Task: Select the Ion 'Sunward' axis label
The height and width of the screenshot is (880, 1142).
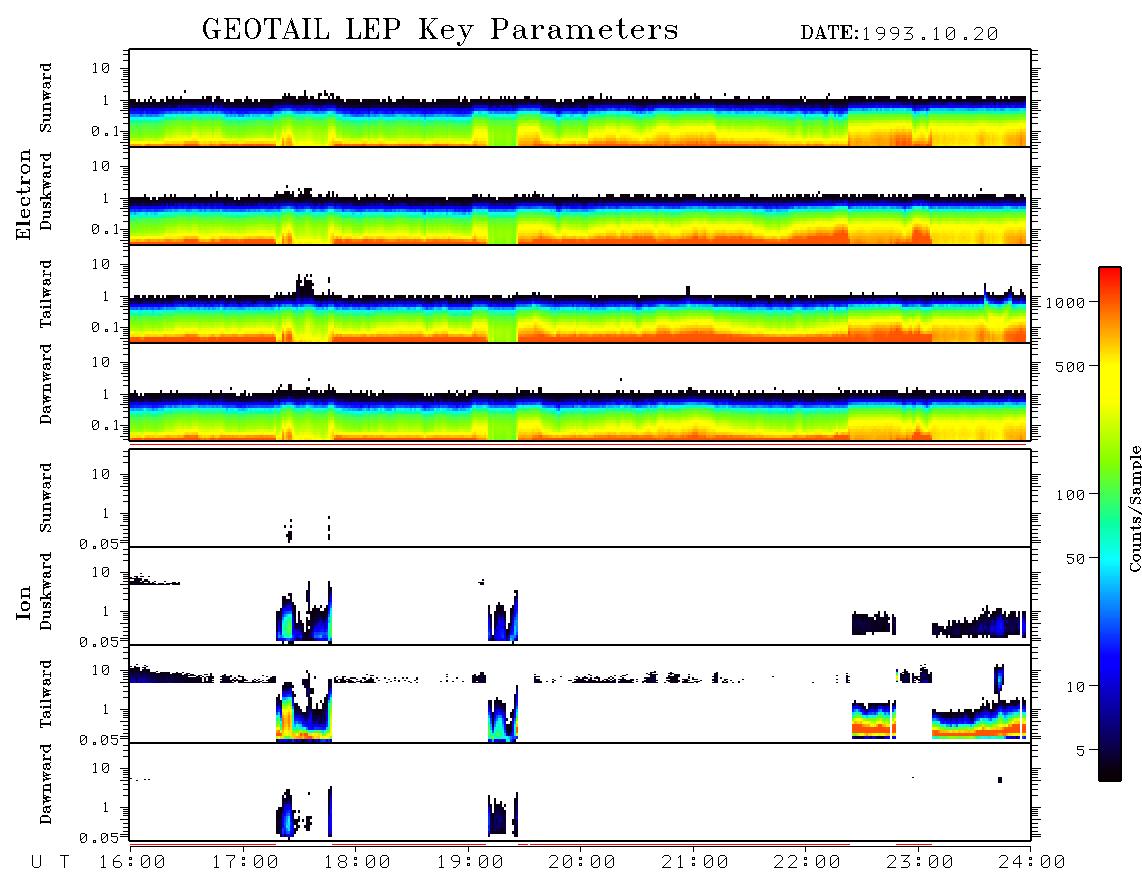Action: pyautogui.click(x=46, y=498)
